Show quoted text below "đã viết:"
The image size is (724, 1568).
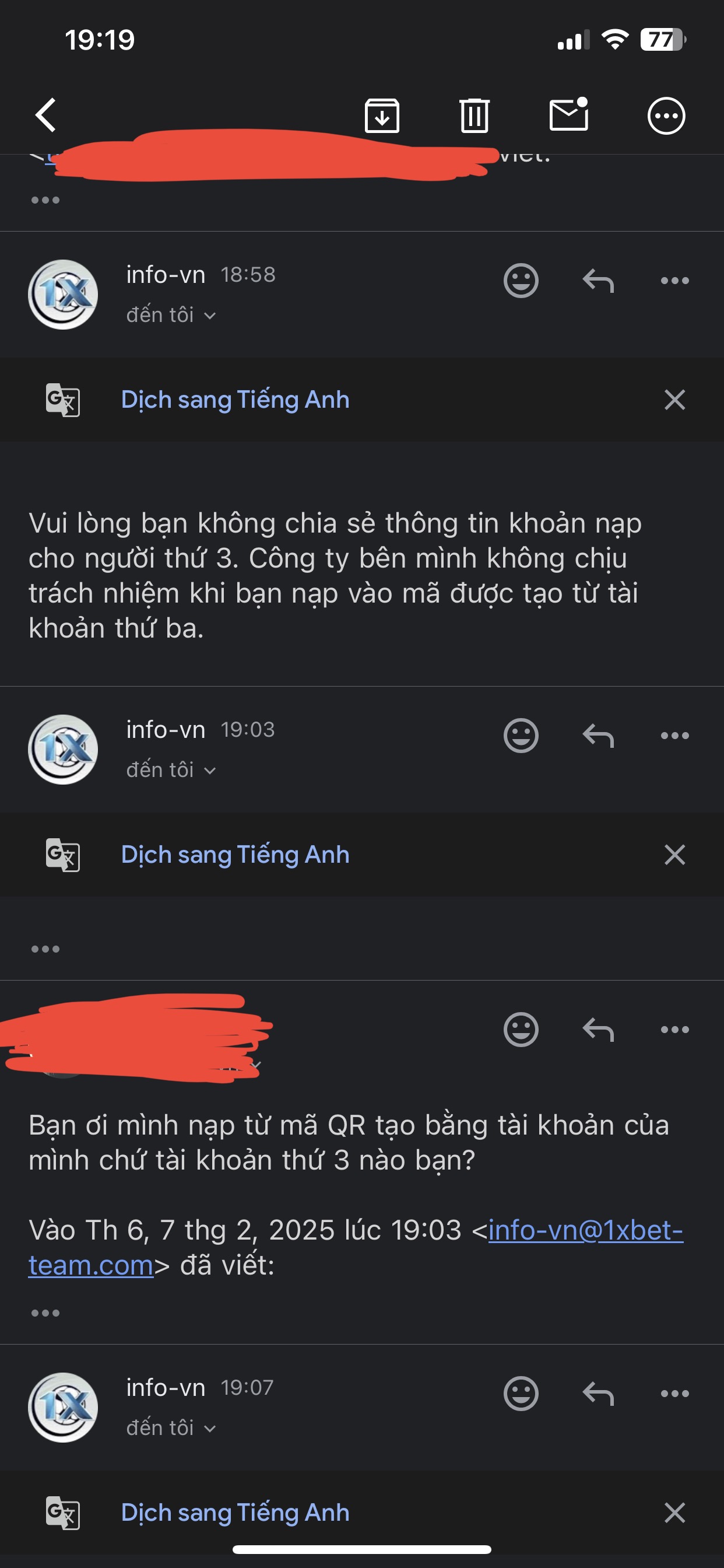(45, 1313)
